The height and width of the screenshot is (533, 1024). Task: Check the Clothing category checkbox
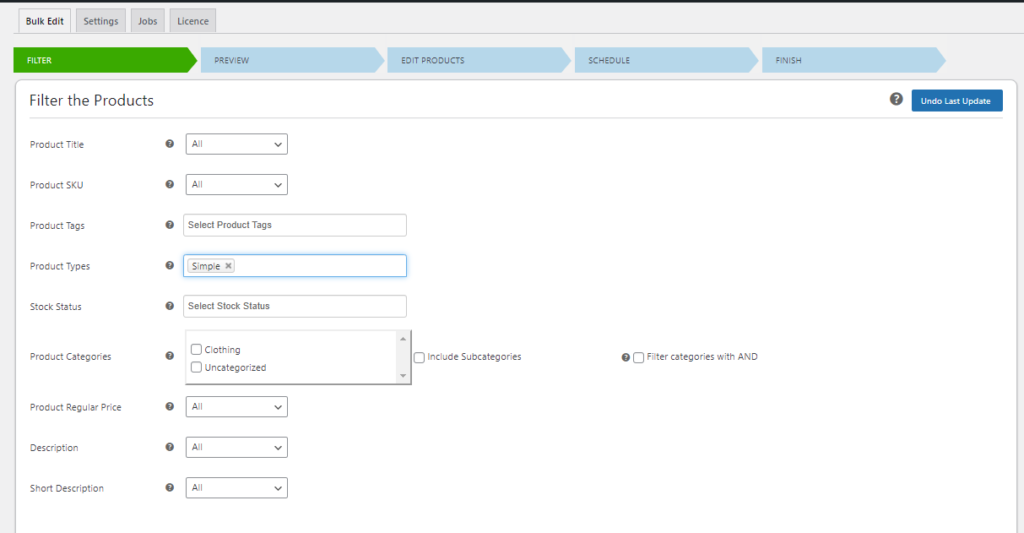[197, 350]
